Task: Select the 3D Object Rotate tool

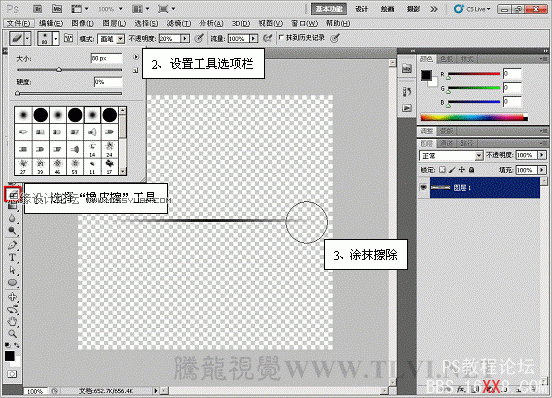Action: click(13, 297)
